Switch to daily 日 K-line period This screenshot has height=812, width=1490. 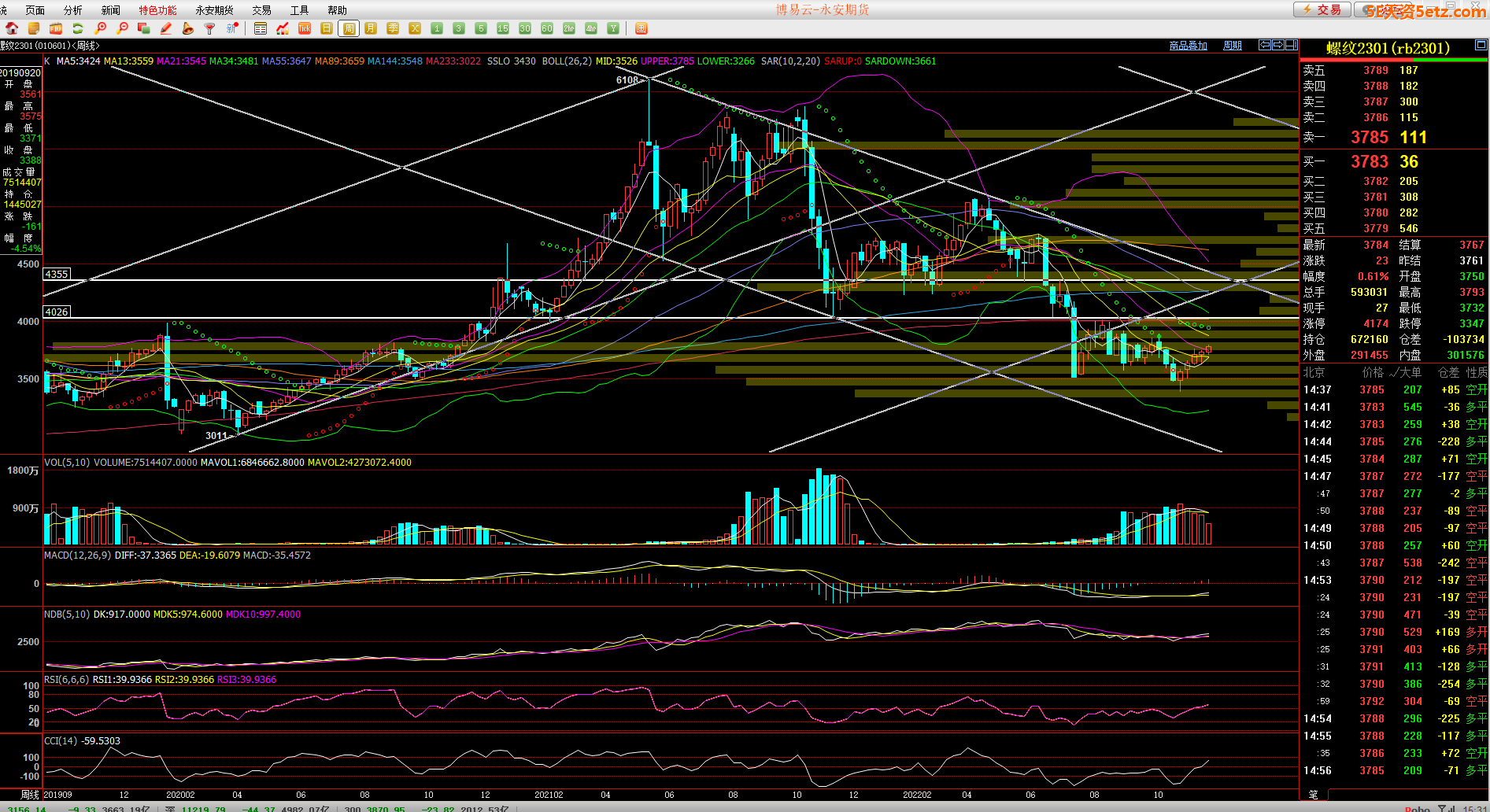[327, 28]
